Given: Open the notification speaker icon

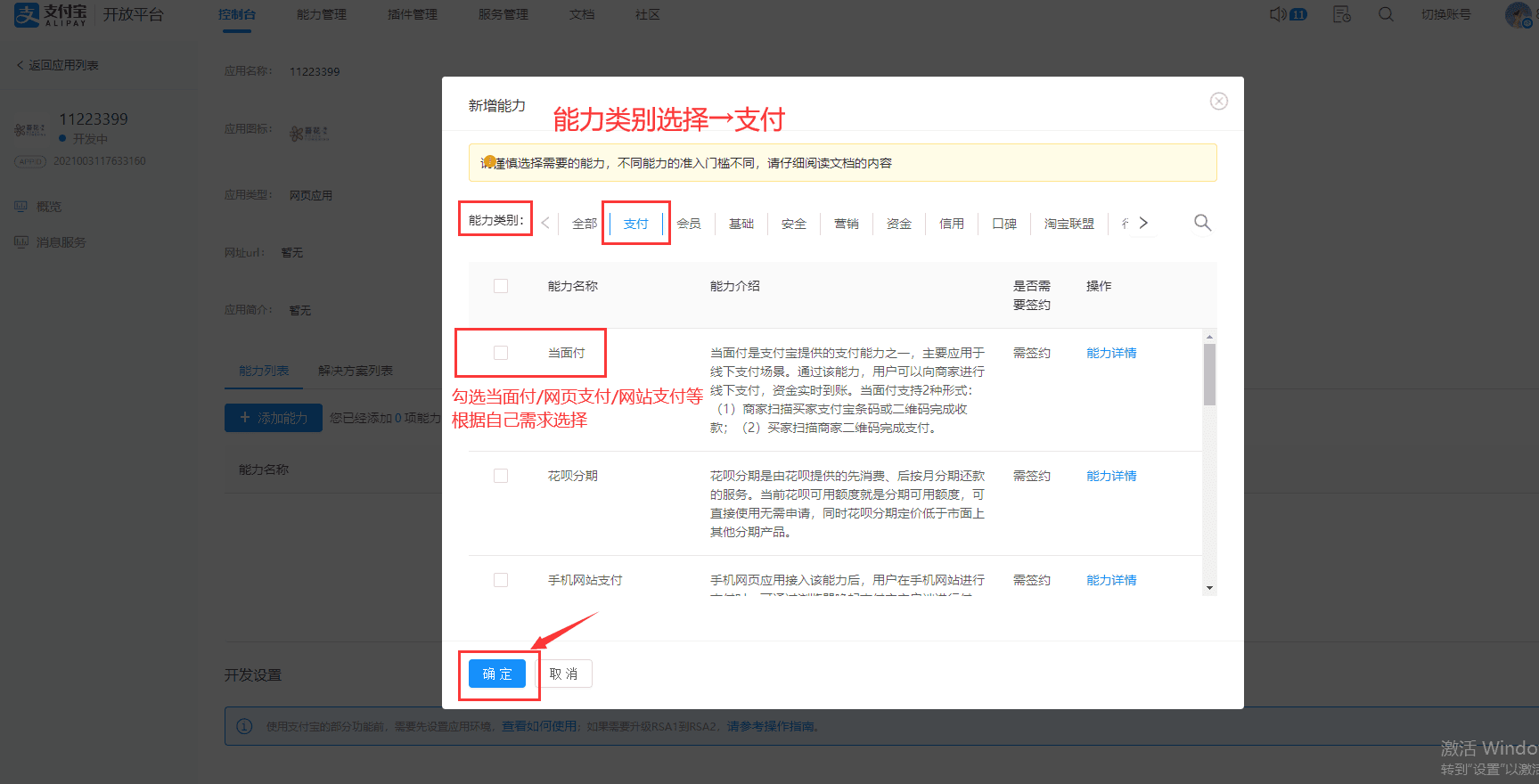Looking at the screenshot, I should click(1278, 14).
